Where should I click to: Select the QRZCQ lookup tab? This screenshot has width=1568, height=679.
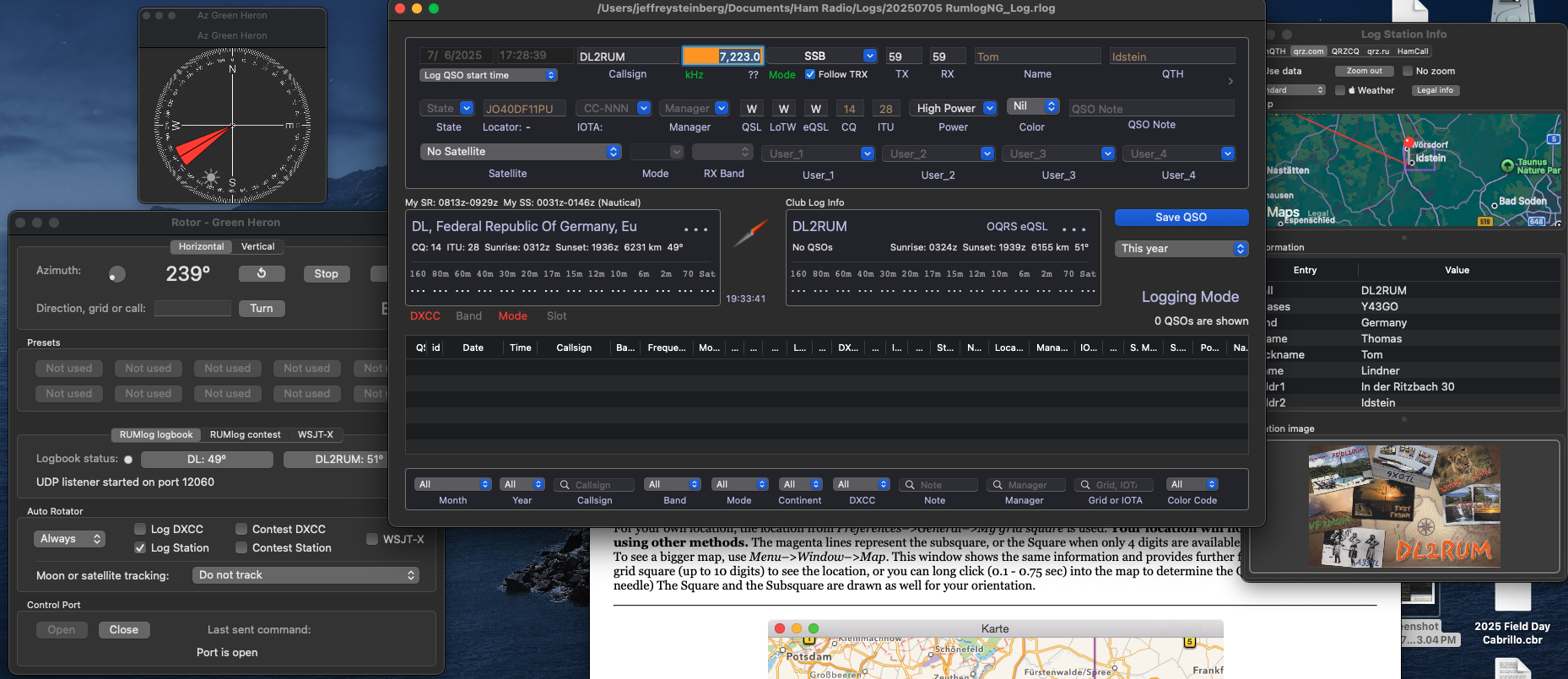(x=1345, y=51)
